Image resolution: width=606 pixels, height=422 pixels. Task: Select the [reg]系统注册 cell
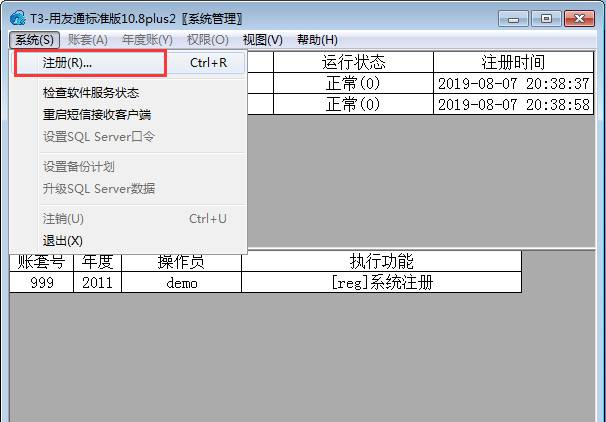tap(381, 282)
